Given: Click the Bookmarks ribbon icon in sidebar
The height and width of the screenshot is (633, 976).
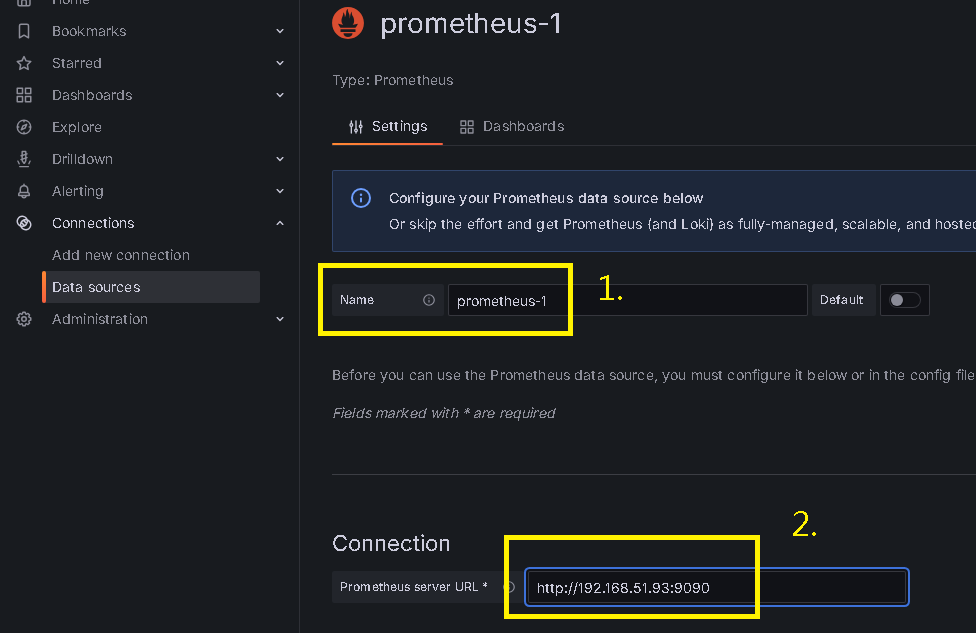Looking at the screenshot, I should point(24,31).
